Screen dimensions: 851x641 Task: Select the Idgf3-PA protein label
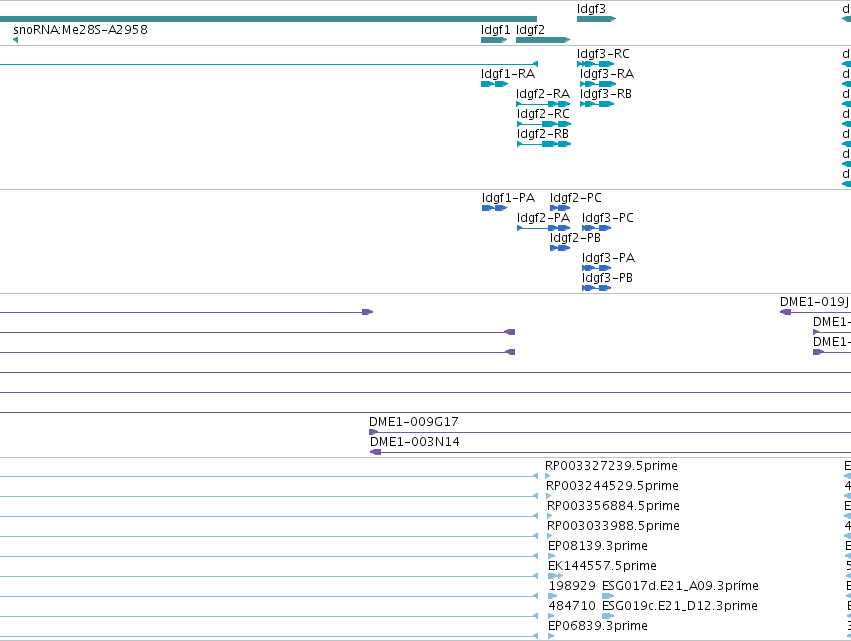point(608,258)
